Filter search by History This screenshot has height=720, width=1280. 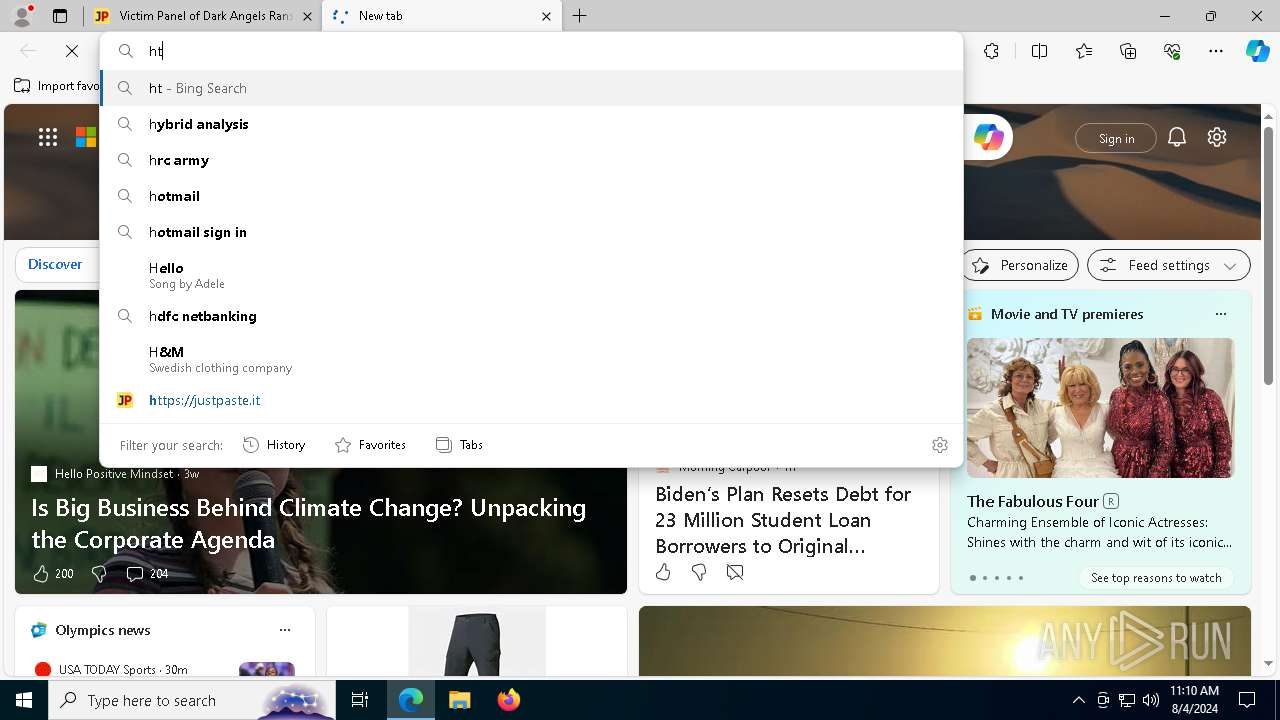(x=274, y=445)
